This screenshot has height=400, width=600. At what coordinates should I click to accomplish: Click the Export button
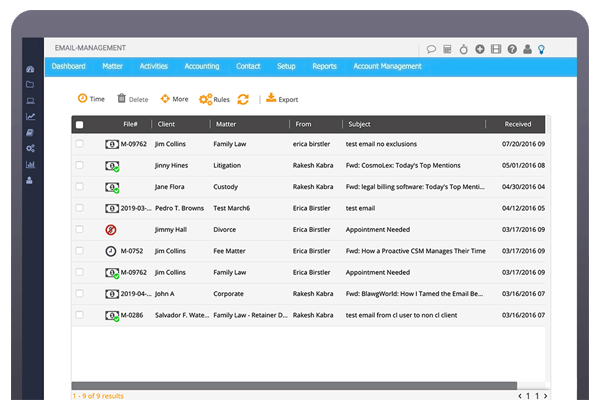click(282, 99)
